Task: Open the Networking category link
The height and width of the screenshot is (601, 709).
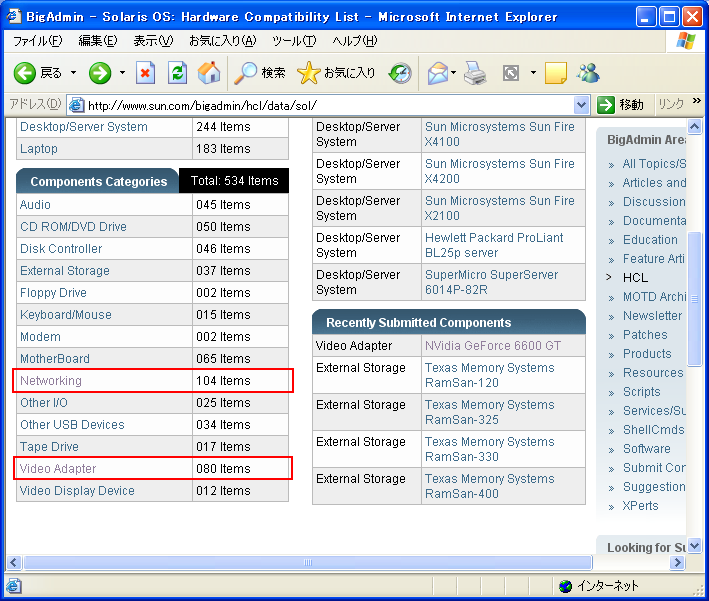Action: point(51,381)
